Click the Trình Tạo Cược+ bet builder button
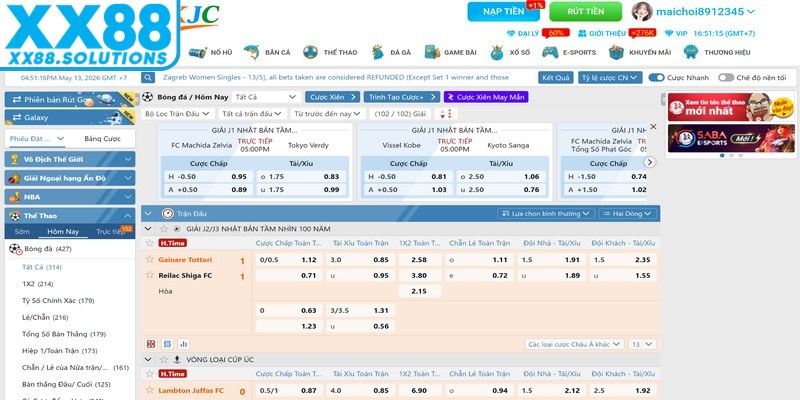The image size is (800, 400). [402, 97]
